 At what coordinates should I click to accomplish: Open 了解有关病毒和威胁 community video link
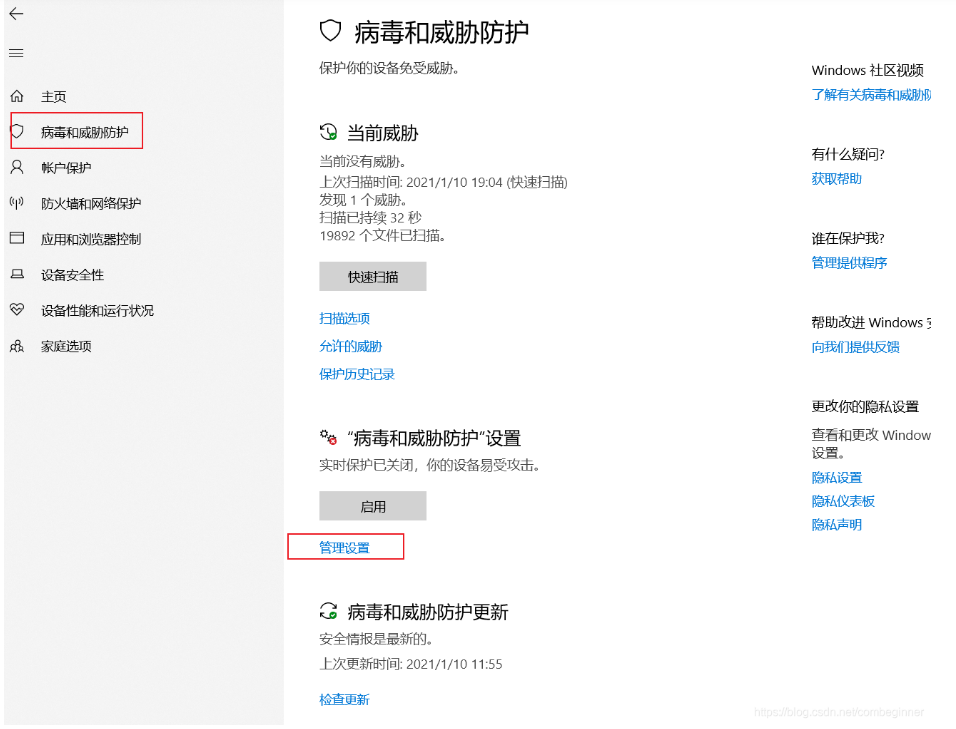coord(871,94)
